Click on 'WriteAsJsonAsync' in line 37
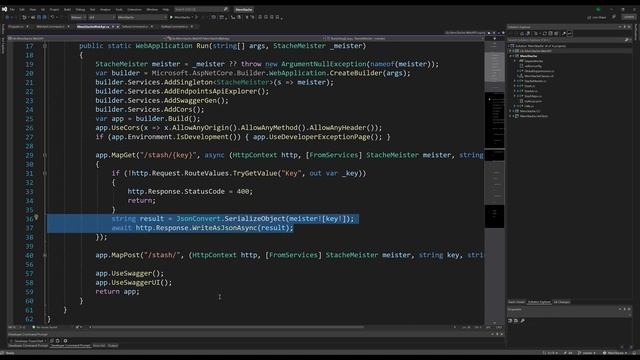This screenshot has width=640, height=360. pos(224,228)
